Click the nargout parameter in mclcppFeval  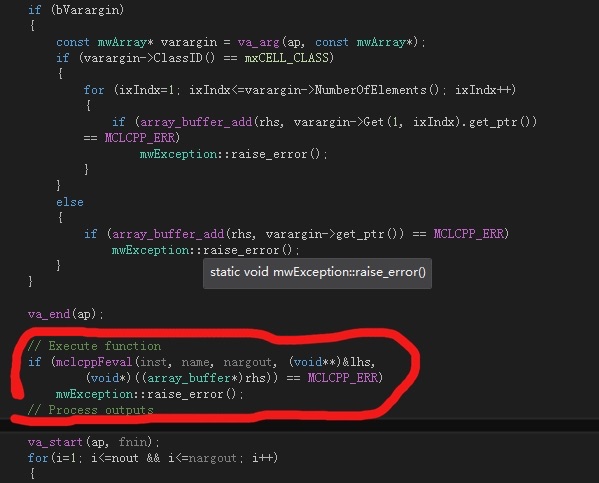(x=248, y=362)
